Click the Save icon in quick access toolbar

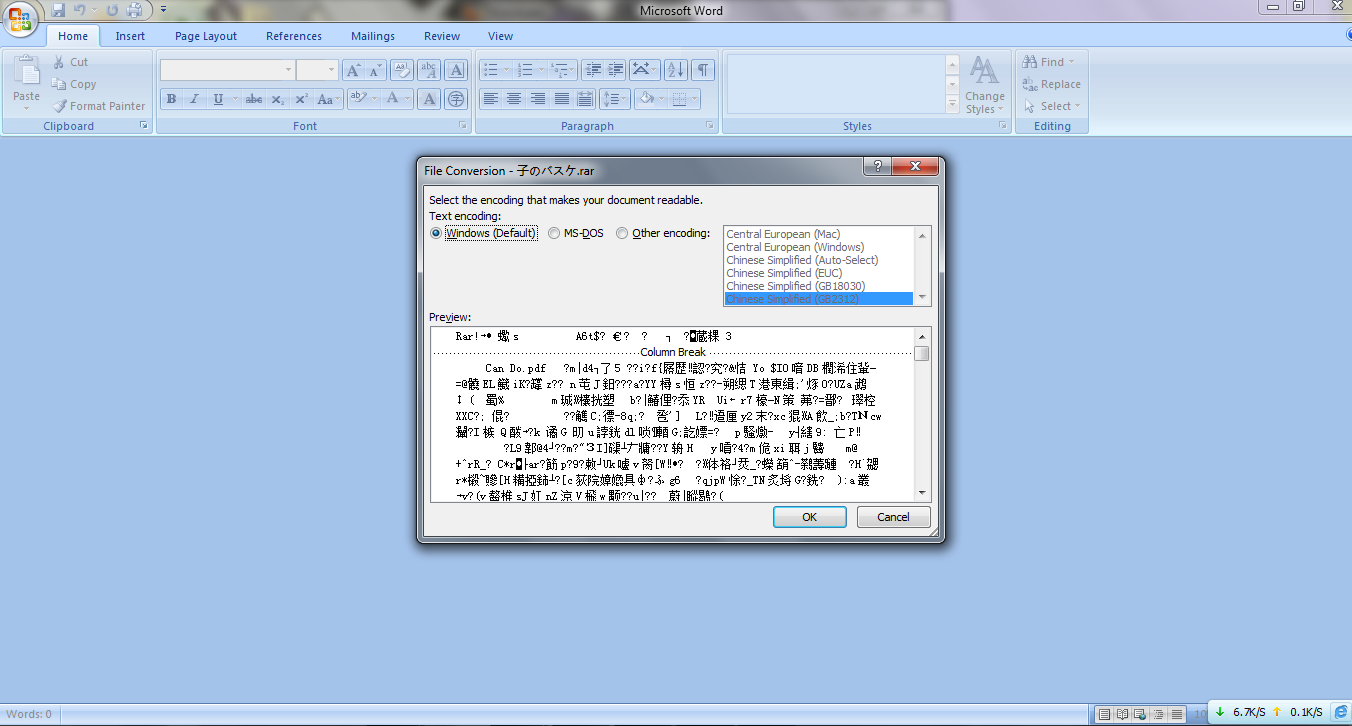tap(58, 10)
